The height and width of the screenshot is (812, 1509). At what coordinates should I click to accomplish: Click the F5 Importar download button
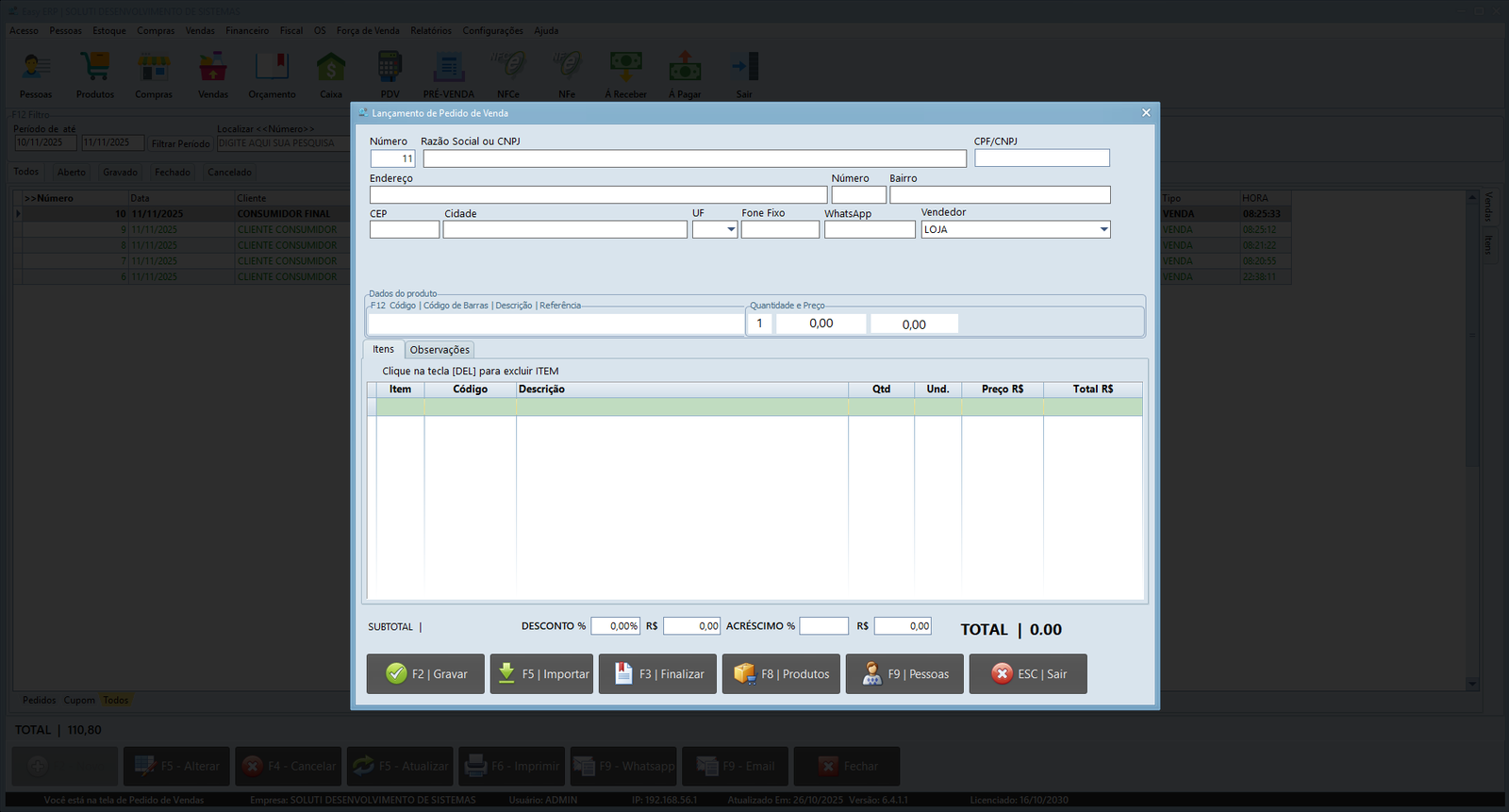tap(541, 674)
